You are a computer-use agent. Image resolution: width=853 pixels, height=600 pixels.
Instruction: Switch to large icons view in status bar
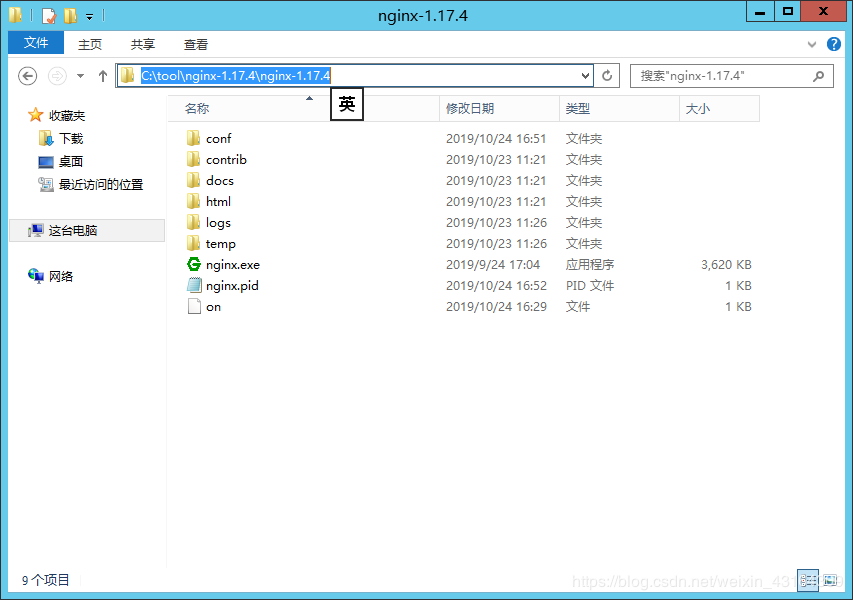click(x=830, y=580)
